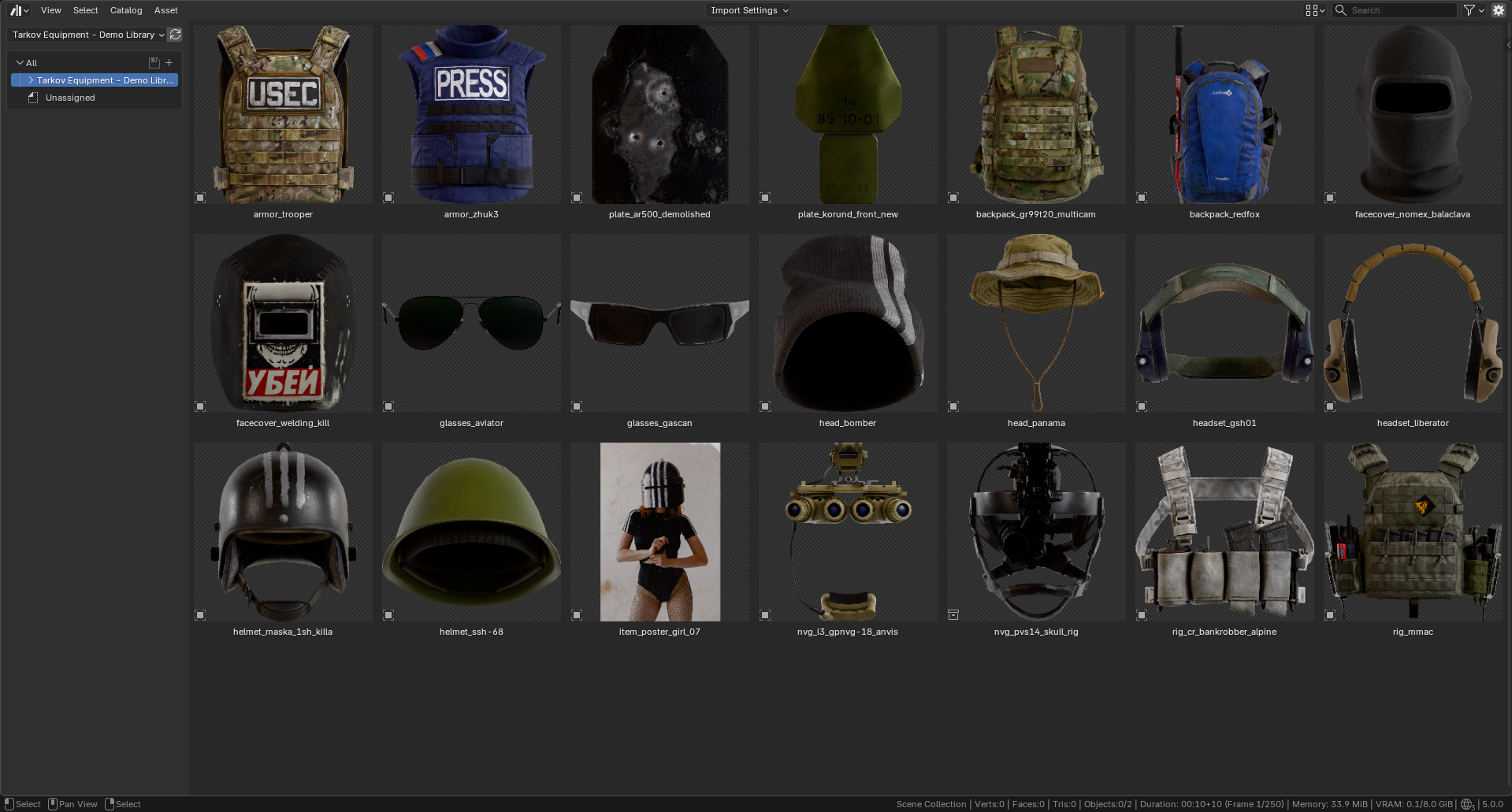The image size is (1512, 812).
Task: Open the Select menu
Action: [x=85, y=10]
